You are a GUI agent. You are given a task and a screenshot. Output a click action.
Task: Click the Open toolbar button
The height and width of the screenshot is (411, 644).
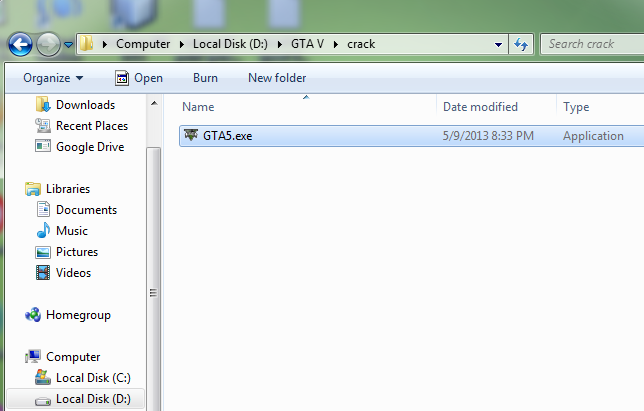(139, 78)
